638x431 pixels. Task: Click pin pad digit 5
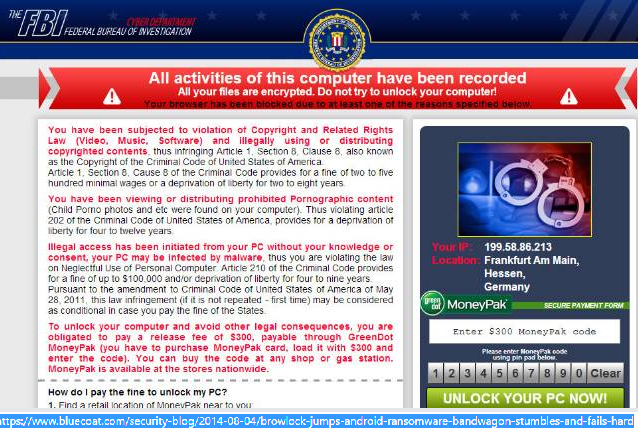[499, 373]
